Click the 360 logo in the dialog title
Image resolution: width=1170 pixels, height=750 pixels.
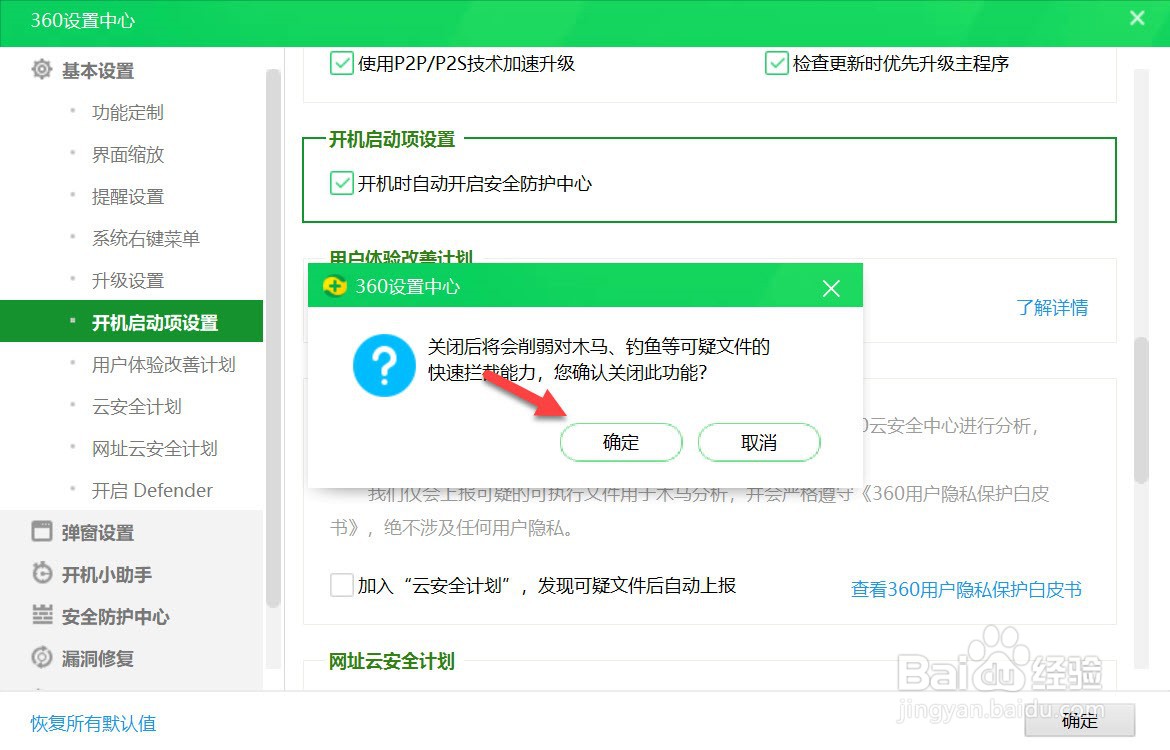click(334, 287)
